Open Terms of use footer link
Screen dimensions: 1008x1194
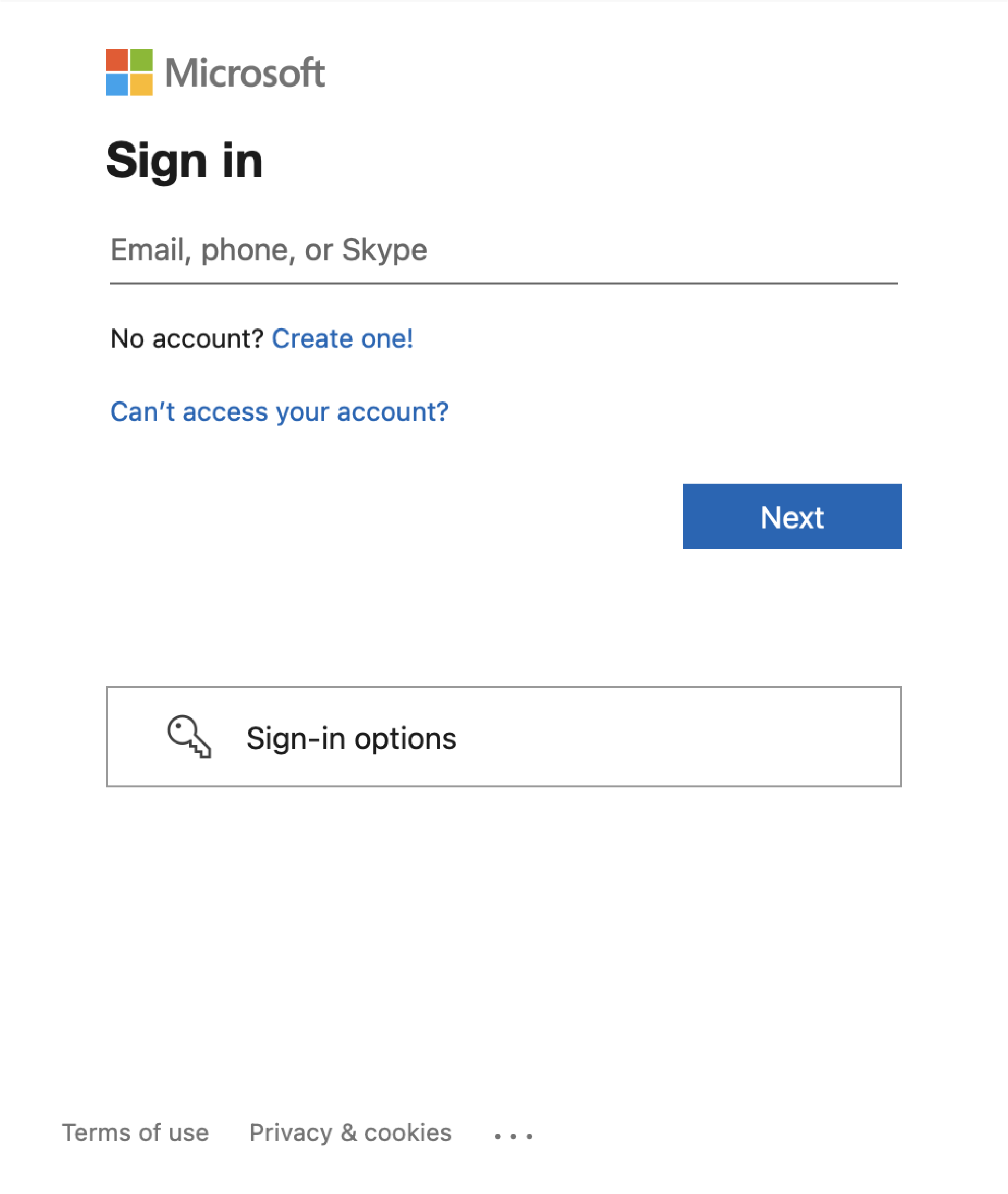point(136,1132)
